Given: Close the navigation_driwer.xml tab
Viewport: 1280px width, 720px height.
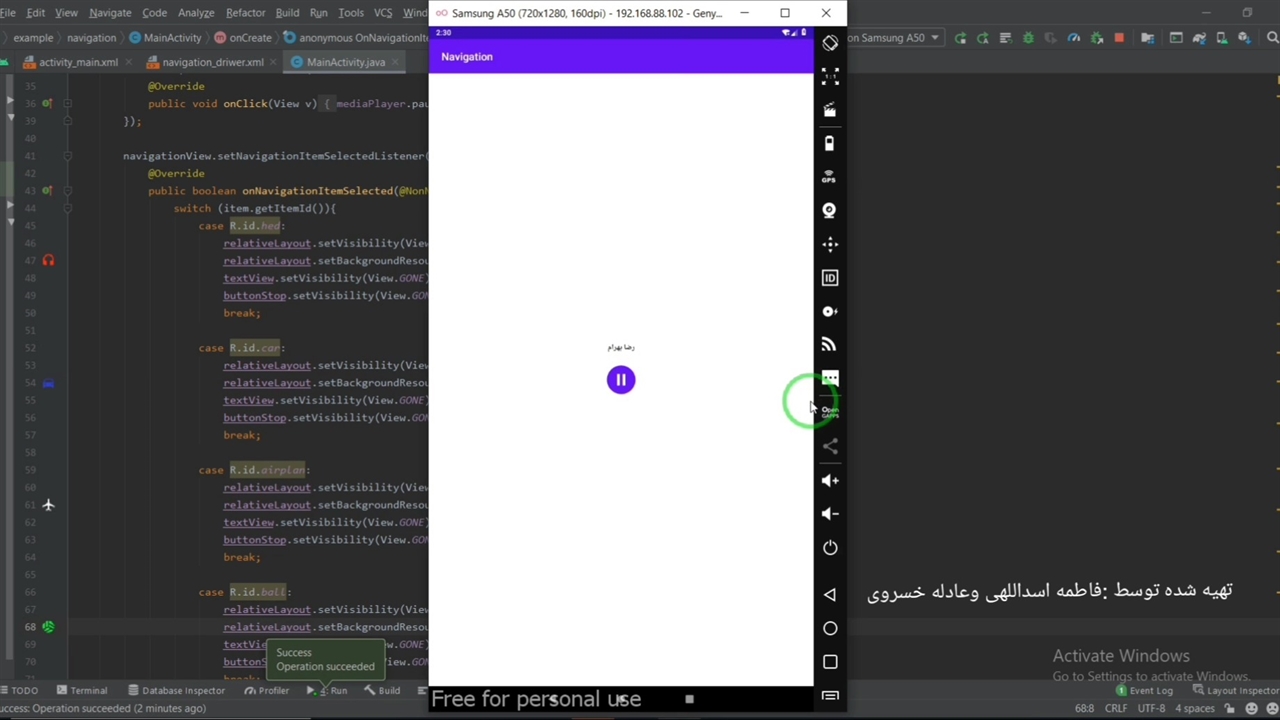Looking at the screenshot, I should click(274, 62).
